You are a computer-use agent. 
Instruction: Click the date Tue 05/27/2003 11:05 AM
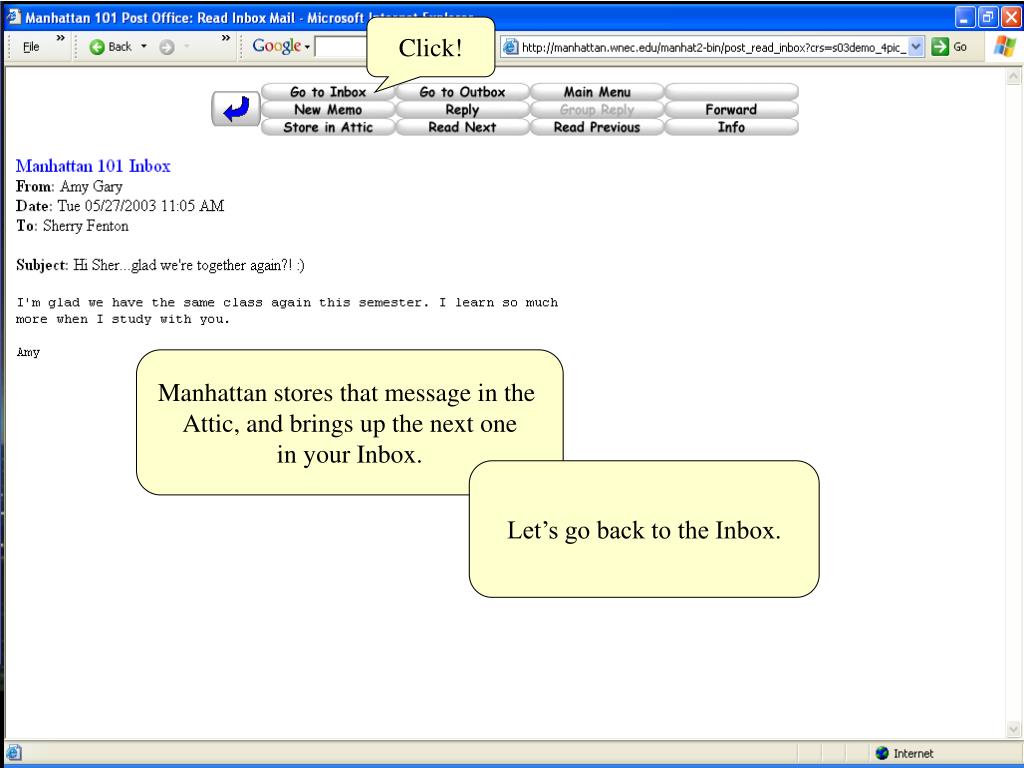pos(141,206)
